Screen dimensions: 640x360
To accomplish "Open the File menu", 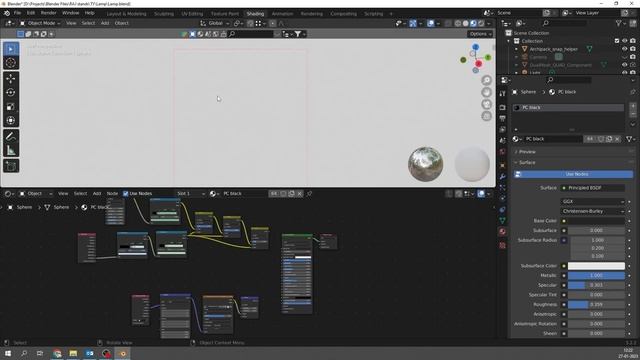I will pyautogui.click(x=17, y=13).
